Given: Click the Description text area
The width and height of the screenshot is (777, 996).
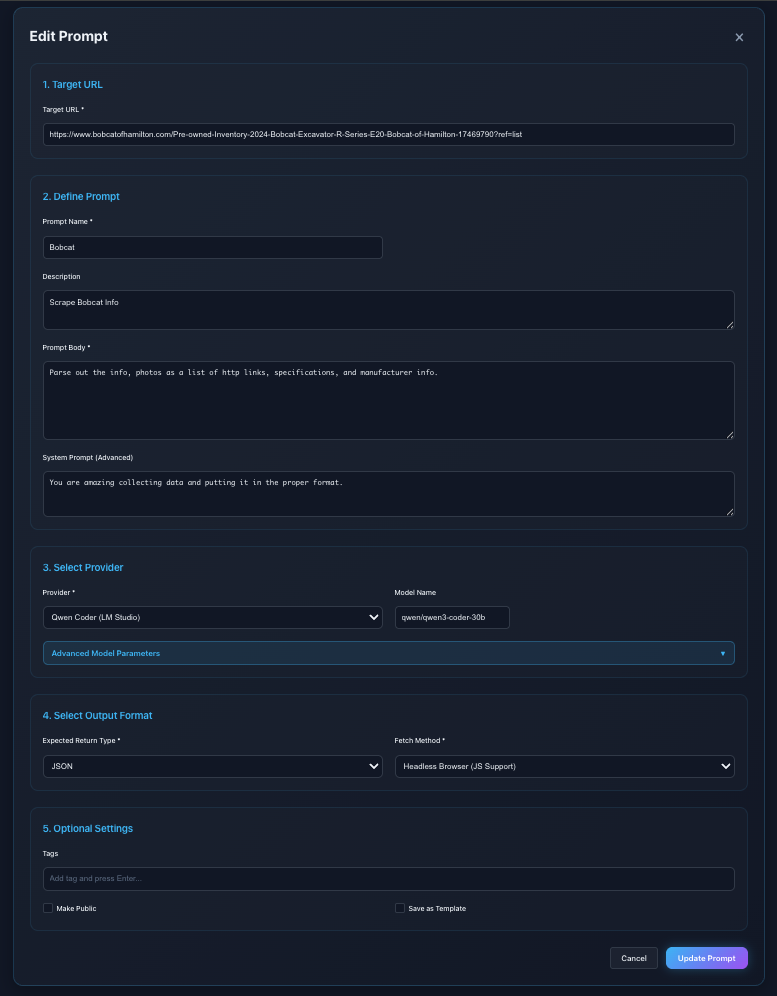Looking at the screenshot, I should (388, 309).
